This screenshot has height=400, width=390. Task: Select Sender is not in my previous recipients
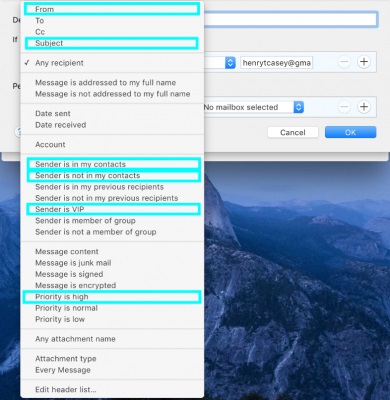tap(112, 198)
